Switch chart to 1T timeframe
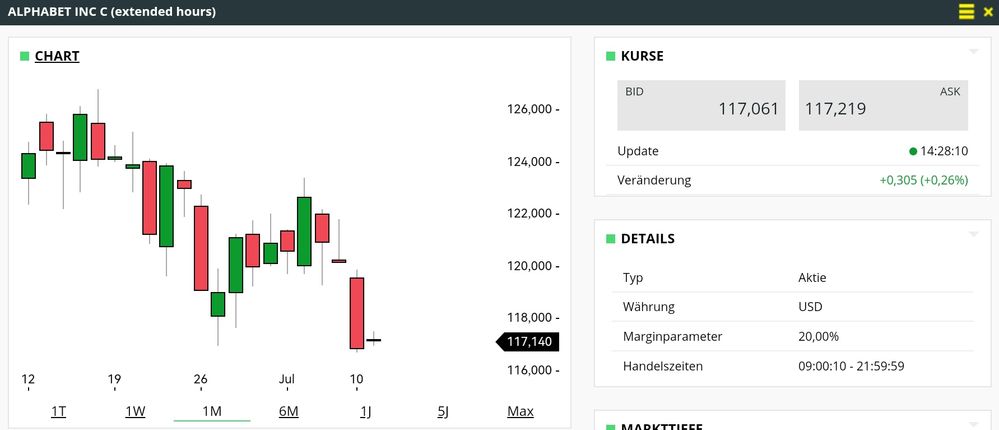Image resolution: width=999 pixels, height=430 pixels. point(59,411)
